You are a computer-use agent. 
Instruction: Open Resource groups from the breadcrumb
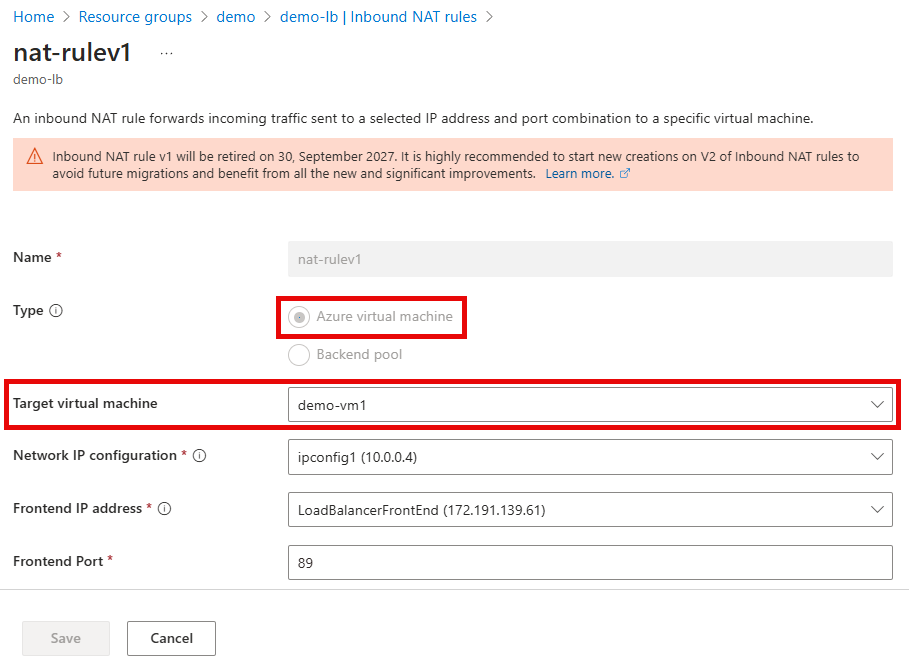coord(135,16)
